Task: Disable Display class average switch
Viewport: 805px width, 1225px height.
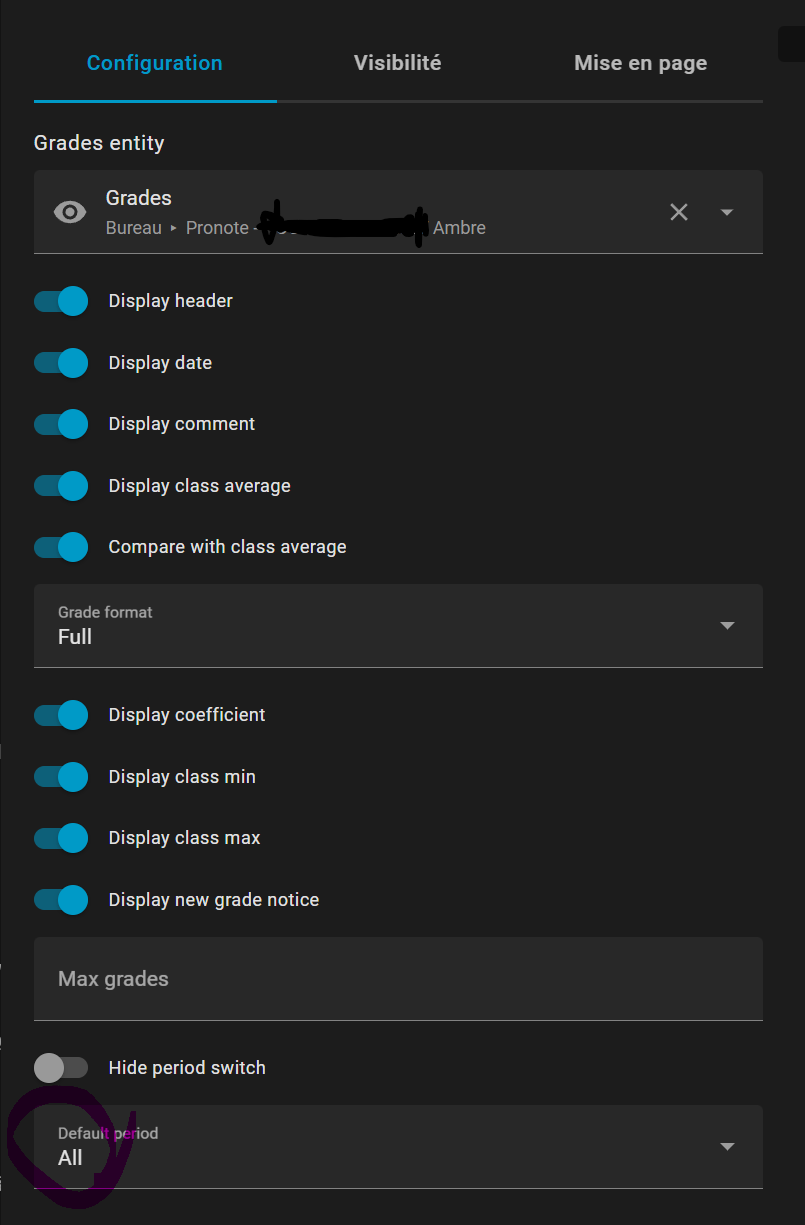Action: [x=61, y=486]
